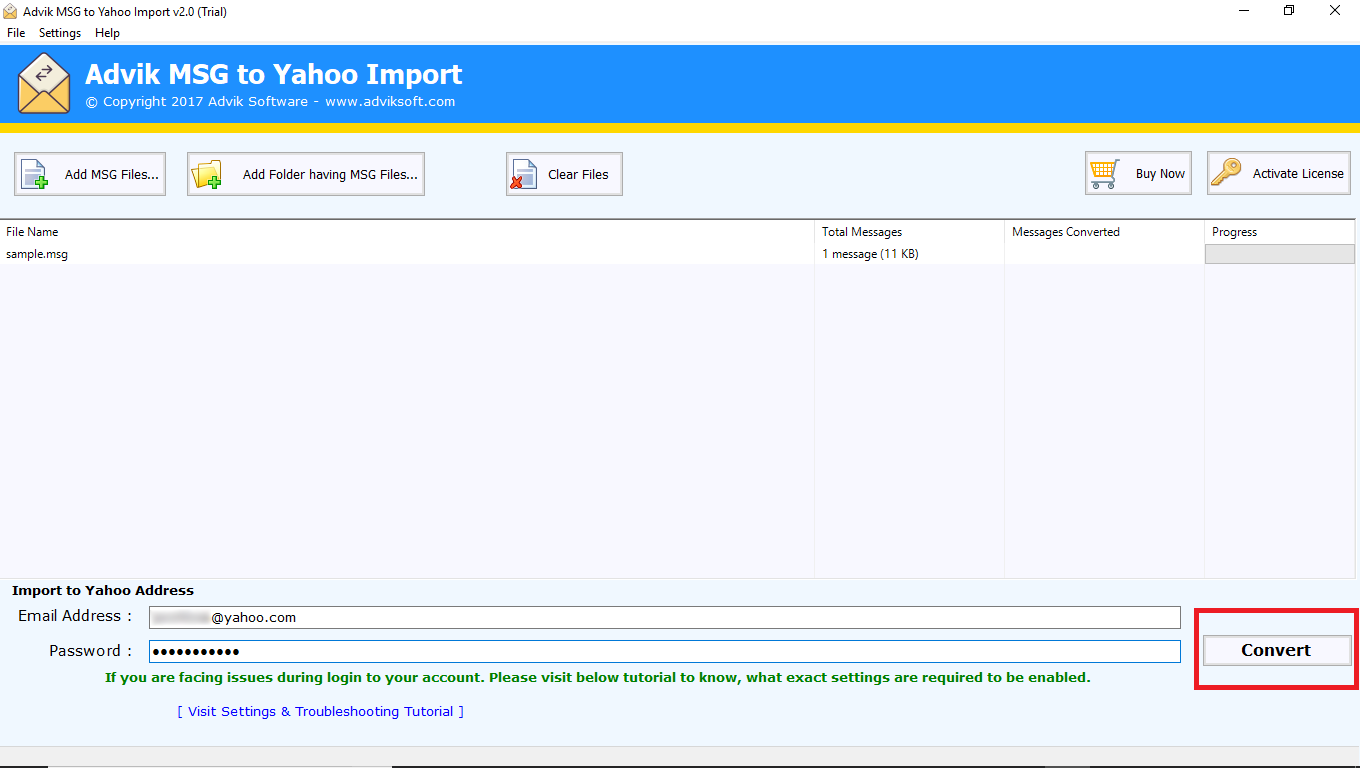Click Add Folder having MSG Files button
The width and height of the screenshot is (1360, 768).
[x=306, y=174]
